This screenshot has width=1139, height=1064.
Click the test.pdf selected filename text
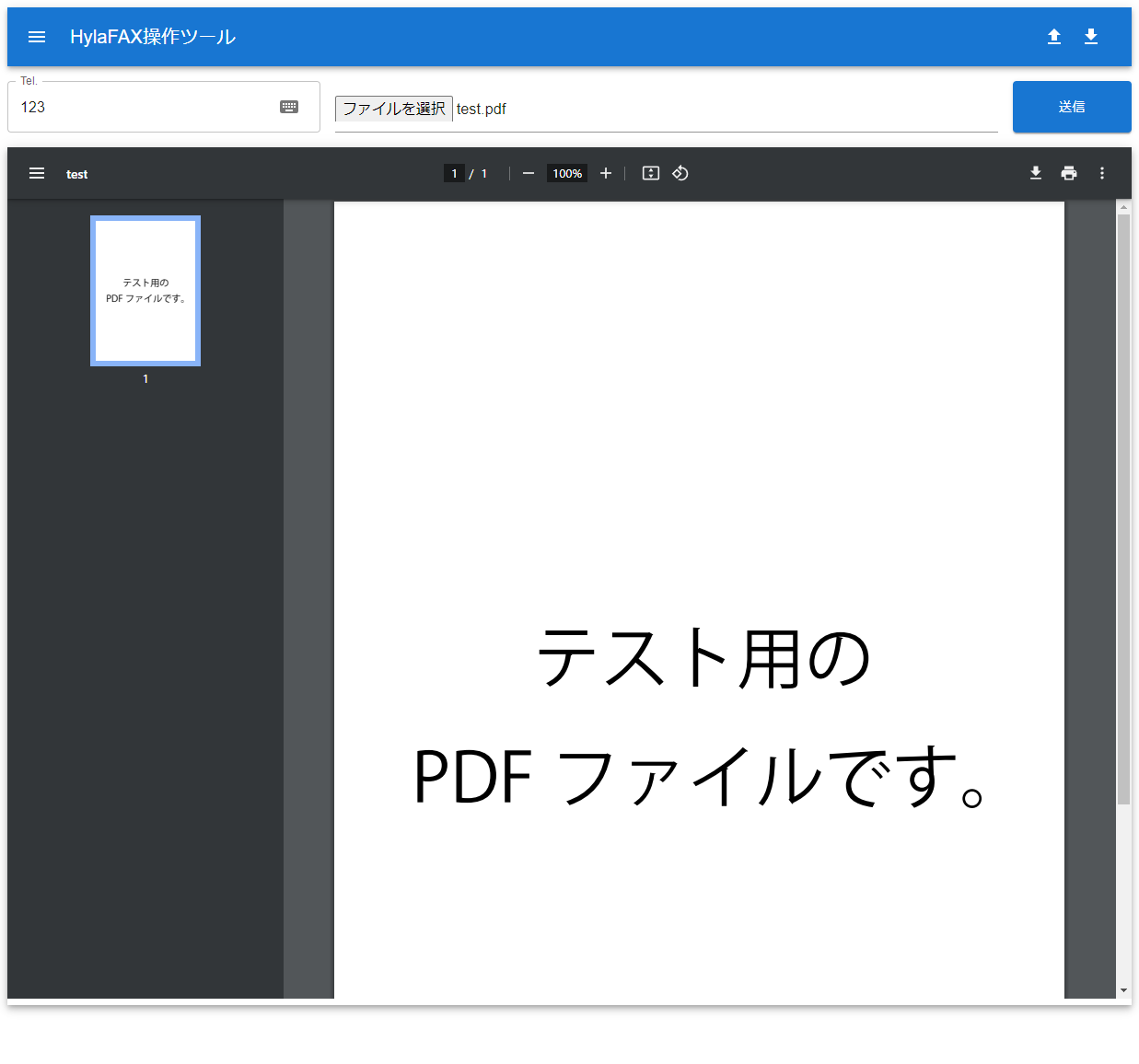pos(482,109)
